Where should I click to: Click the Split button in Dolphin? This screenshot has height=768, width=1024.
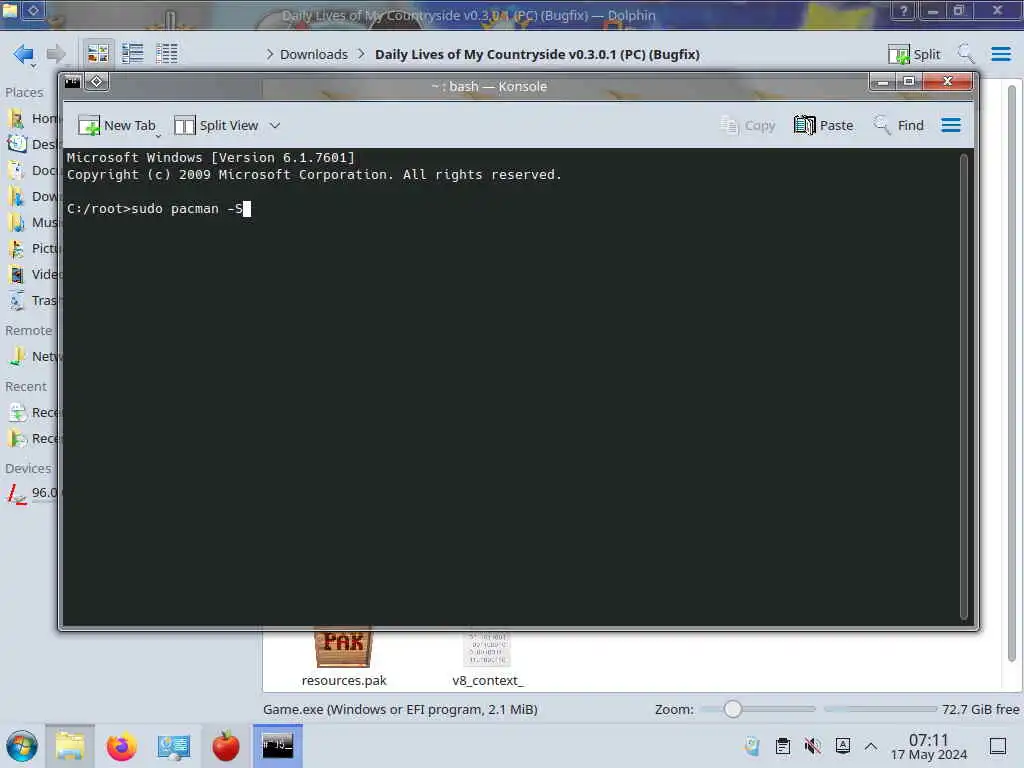click(x=914, y=54)
